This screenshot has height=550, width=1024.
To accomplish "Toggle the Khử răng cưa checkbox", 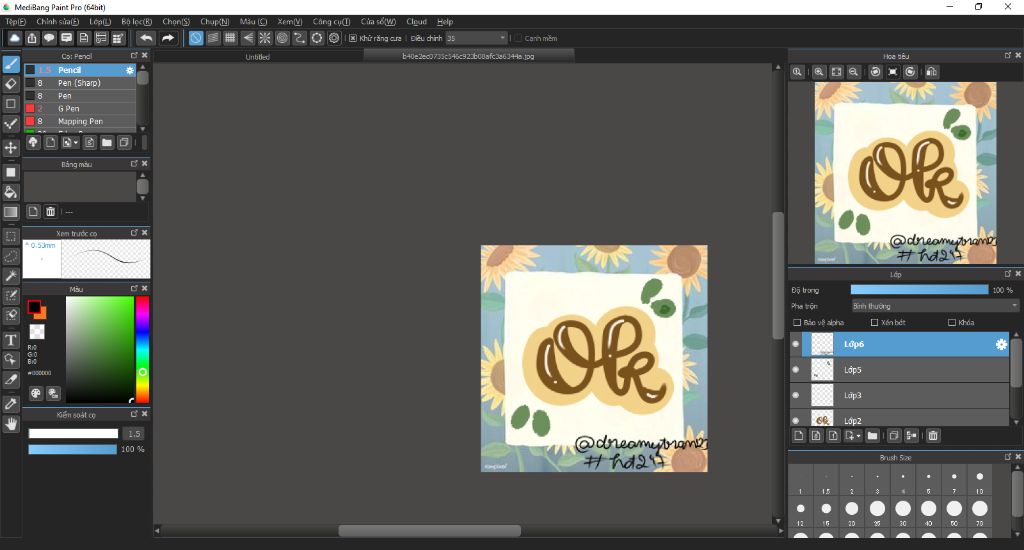I will point(353,39).
